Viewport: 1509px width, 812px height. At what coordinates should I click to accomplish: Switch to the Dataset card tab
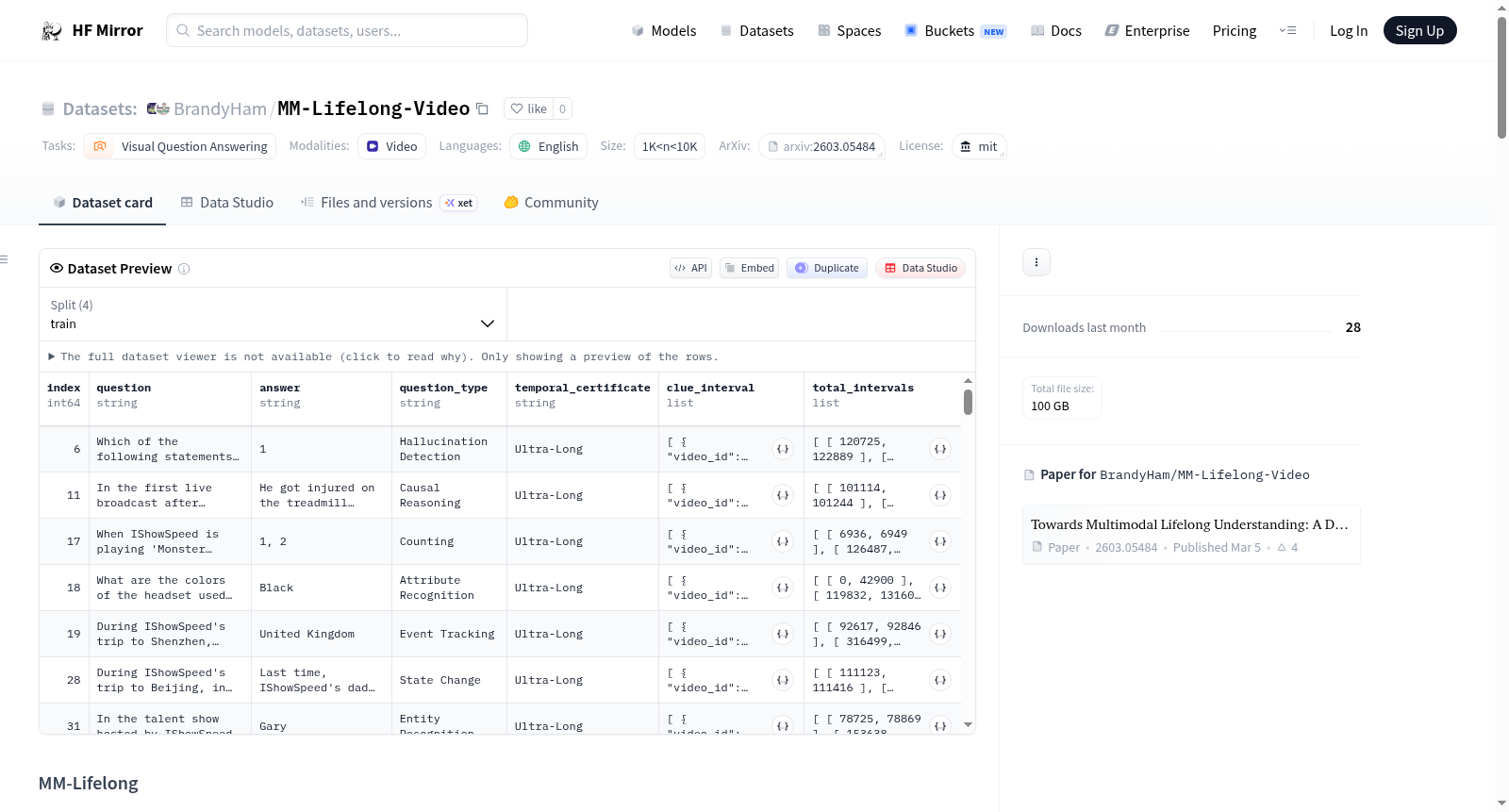[x=102, y=203]
